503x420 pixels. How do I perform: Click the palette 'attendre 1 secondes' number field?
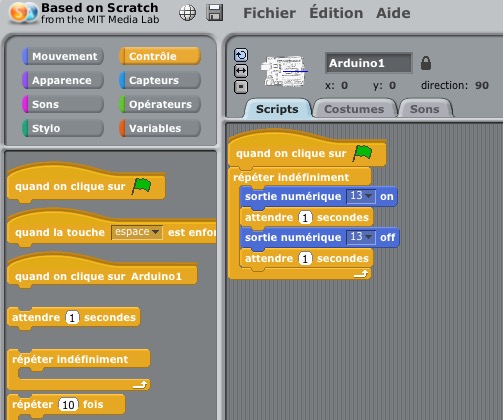click(72, 317)
